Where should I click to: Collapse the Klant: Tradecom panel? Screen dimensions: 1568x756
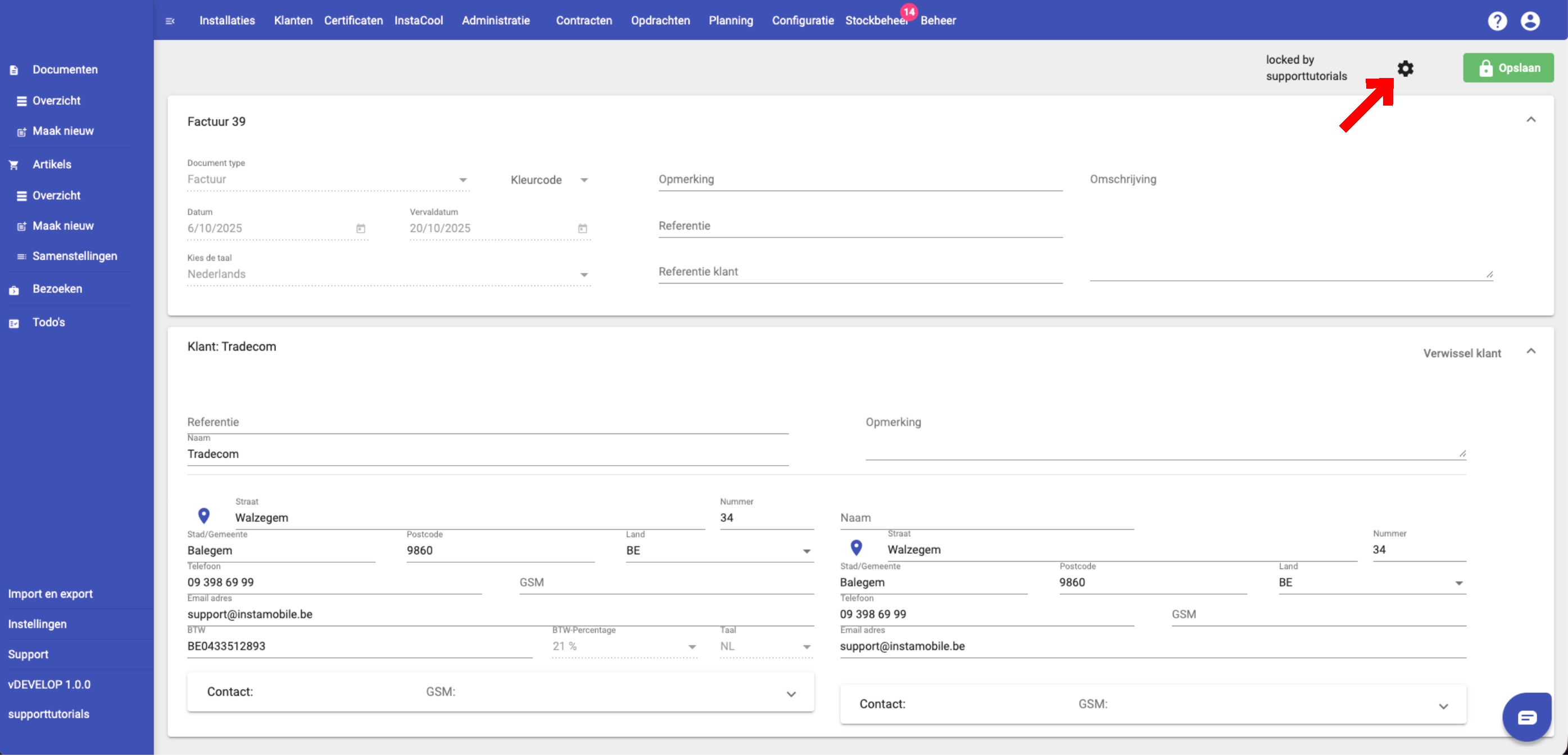[1530, 352]
